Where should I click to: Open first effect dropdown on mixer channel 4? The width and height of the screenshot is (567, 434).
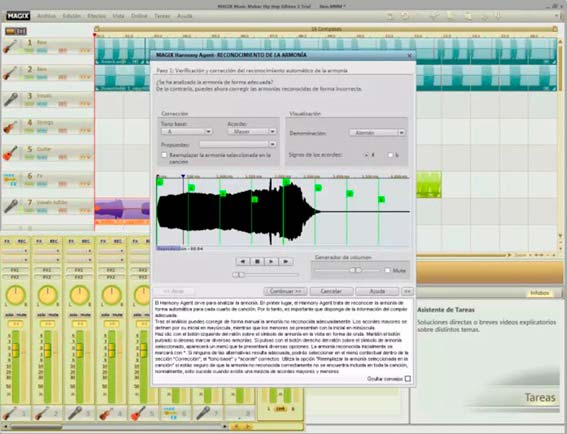(x=111, y=251)
